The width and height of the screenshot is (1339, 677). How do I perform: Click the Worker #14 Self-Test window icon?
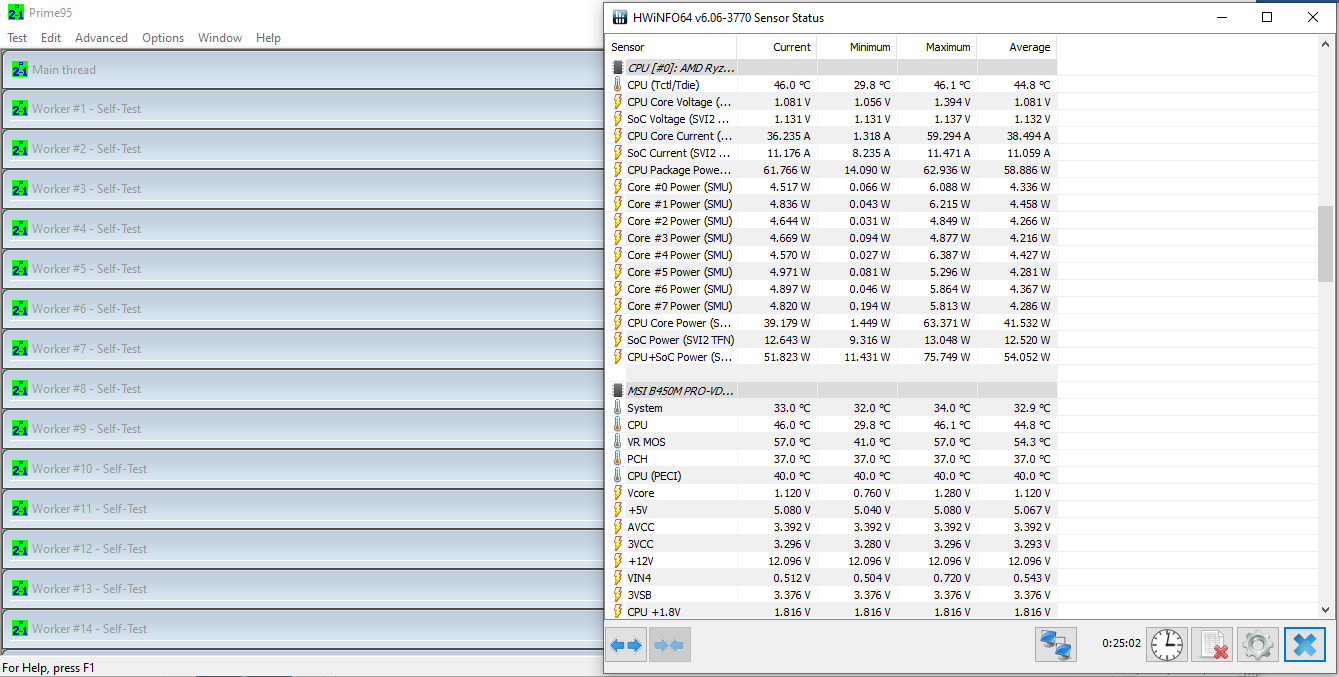pos(20,629)
